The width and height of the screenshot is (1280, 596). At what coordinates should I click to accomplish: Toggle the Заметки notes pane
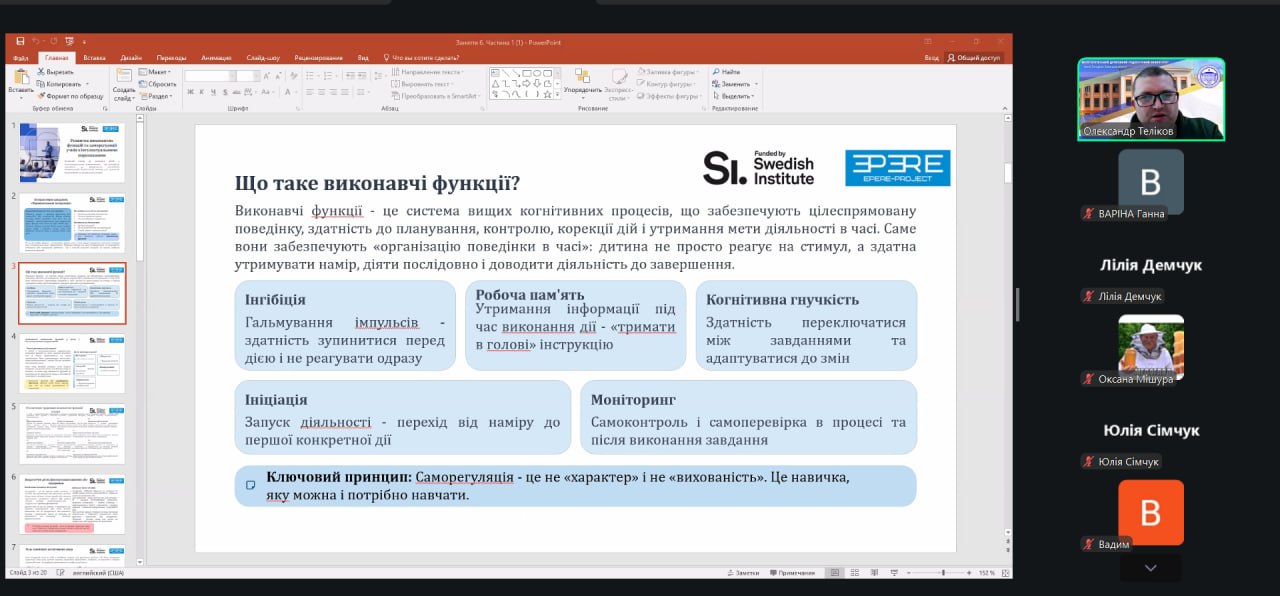[744, 573]
